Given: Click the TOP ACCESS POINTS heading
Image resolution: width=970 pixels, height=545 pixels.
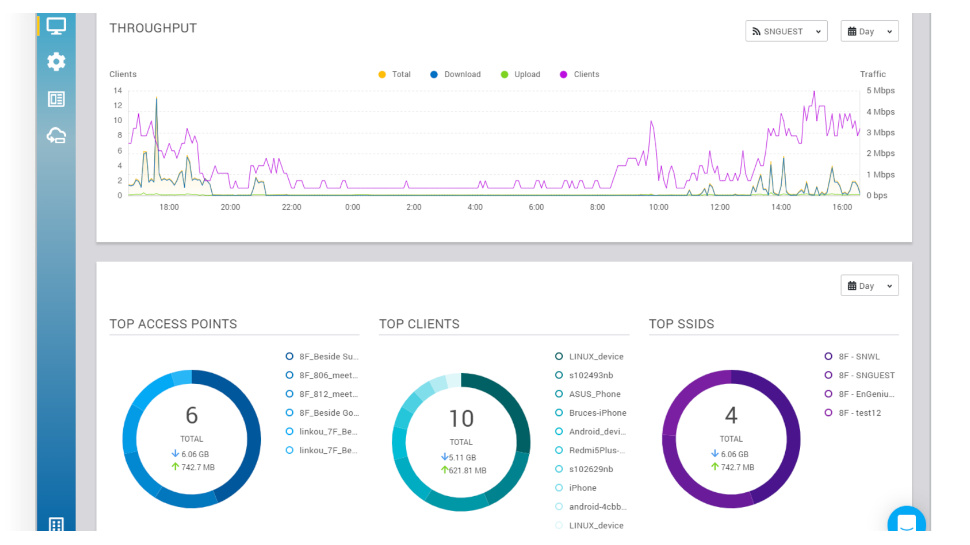Looking at the screenshot, I should coord(173,324).
